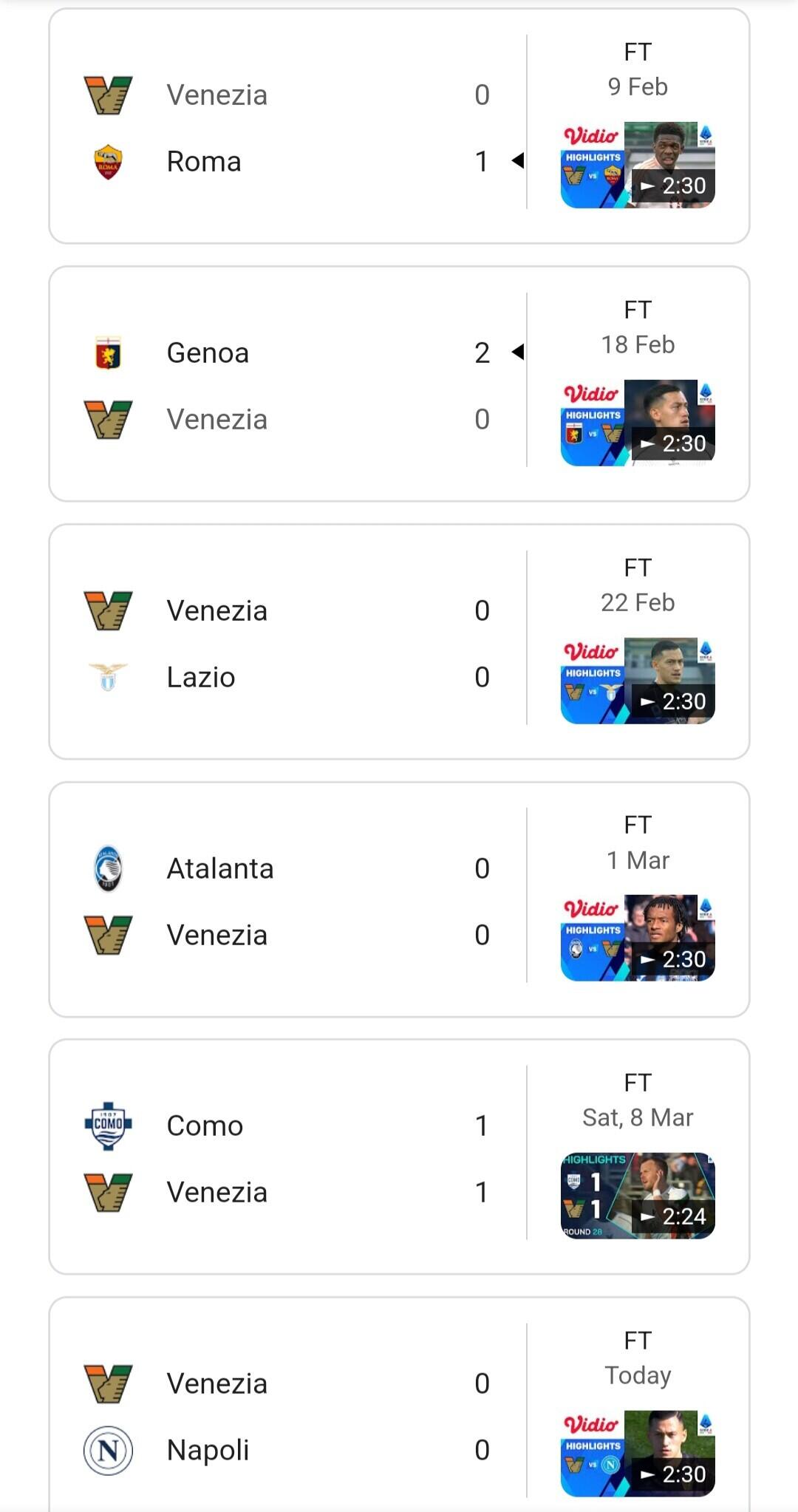Click the Como club crest
The width and height of the screenshot is (798, 1512).
pos(108,1126)
